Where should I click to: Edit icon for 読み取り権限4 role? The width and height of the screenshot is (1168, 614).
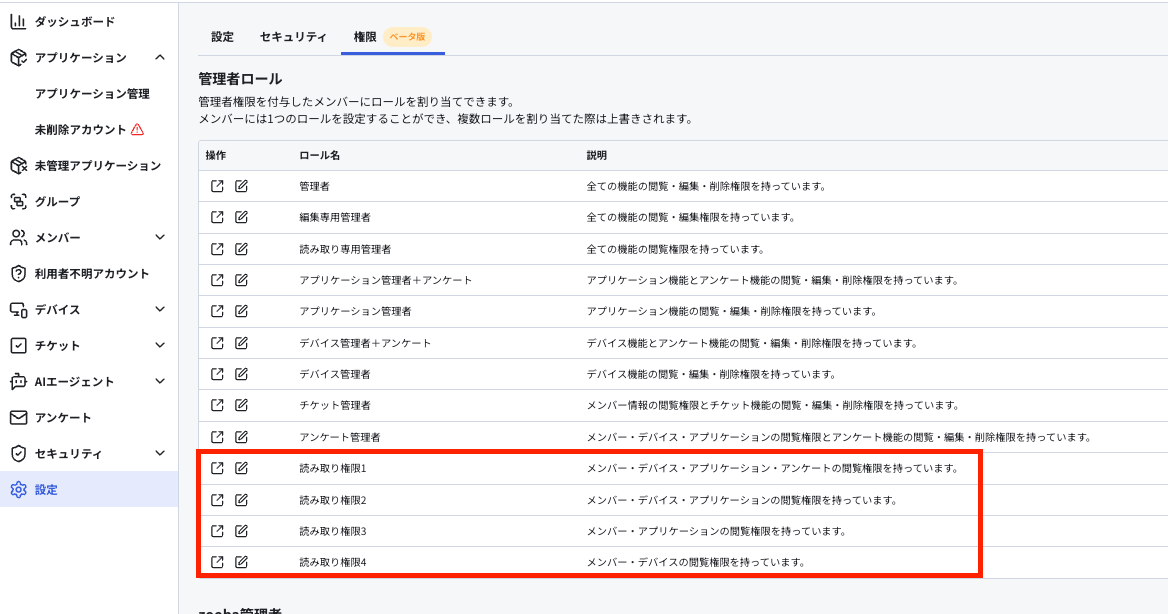coord(241,562)
